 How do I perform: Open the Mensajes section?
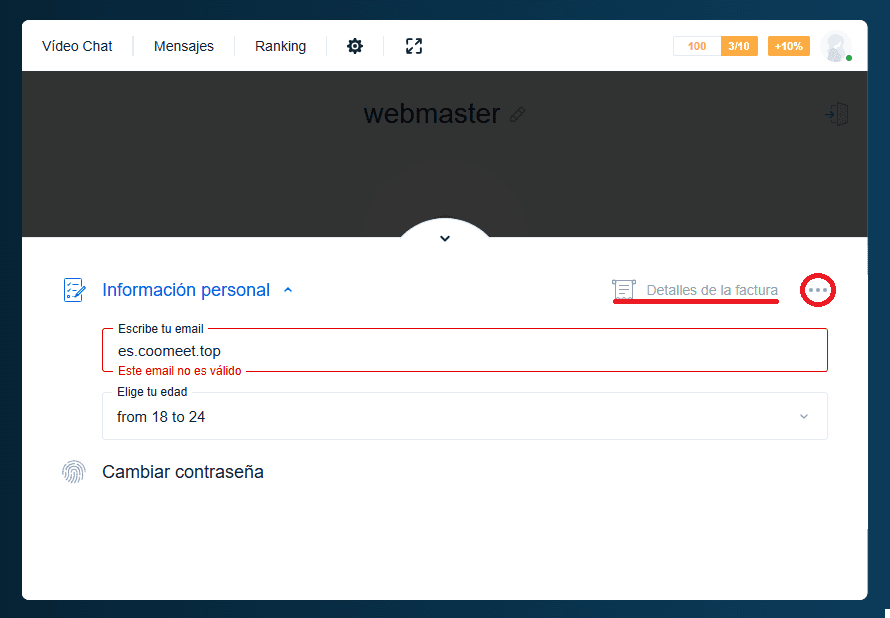(x=183, y=46)
